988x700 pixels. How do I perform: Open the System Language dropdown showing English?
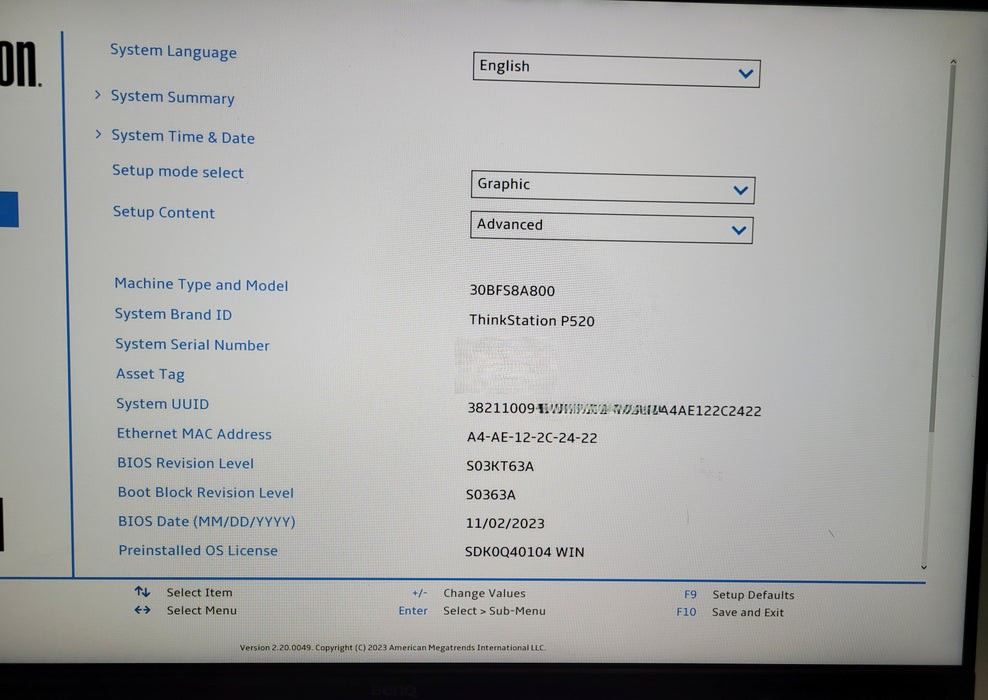pos(616,70)
